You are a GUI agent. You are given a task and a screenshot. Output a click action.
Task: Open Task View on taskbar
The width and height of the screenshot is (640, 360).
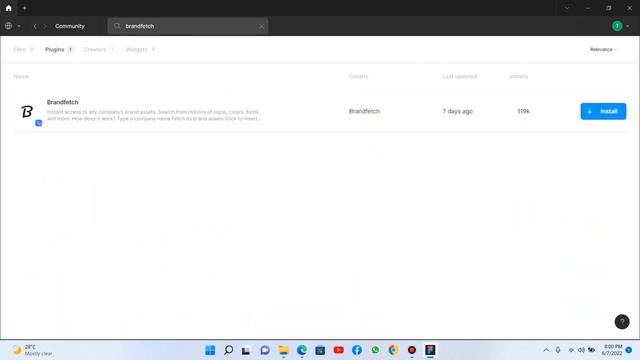pos(246,350)
